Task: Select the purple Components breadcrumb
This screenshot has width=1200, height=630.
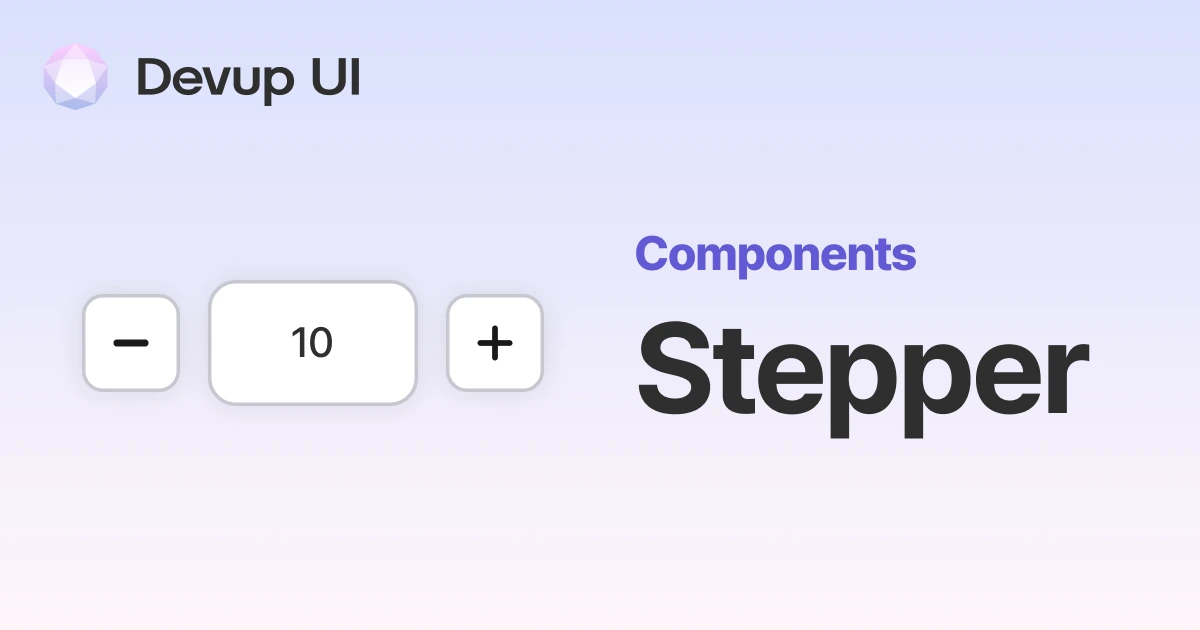Action: pyautogui.click(x=776, y=254)
